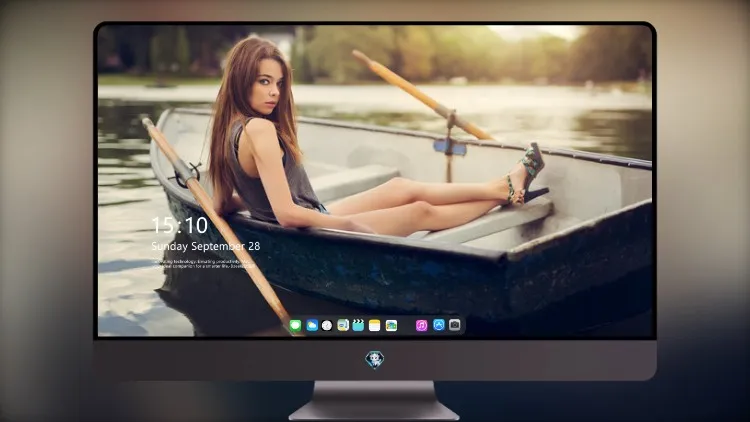Open the Maps app in dock
This screenshot has width=750, height=422.
343,325
